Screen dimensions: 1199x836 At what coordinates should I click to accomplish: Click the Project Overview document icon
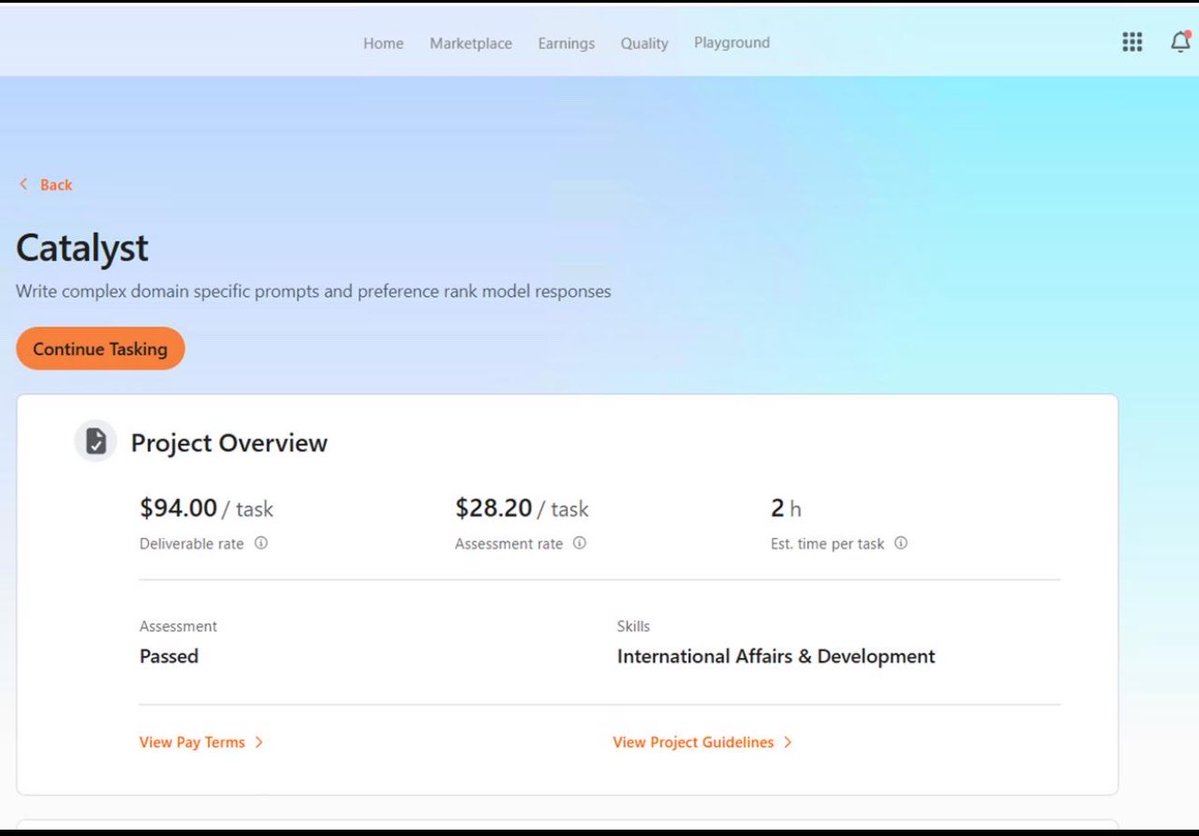pyautogui.click(x=96, y=441)
